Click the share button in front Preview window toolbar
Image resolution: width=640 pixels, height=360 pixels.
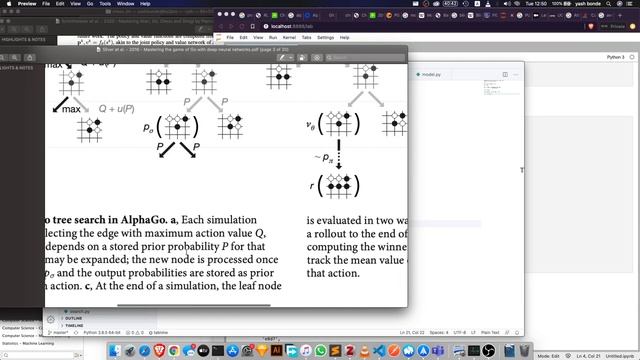(29, 58)
